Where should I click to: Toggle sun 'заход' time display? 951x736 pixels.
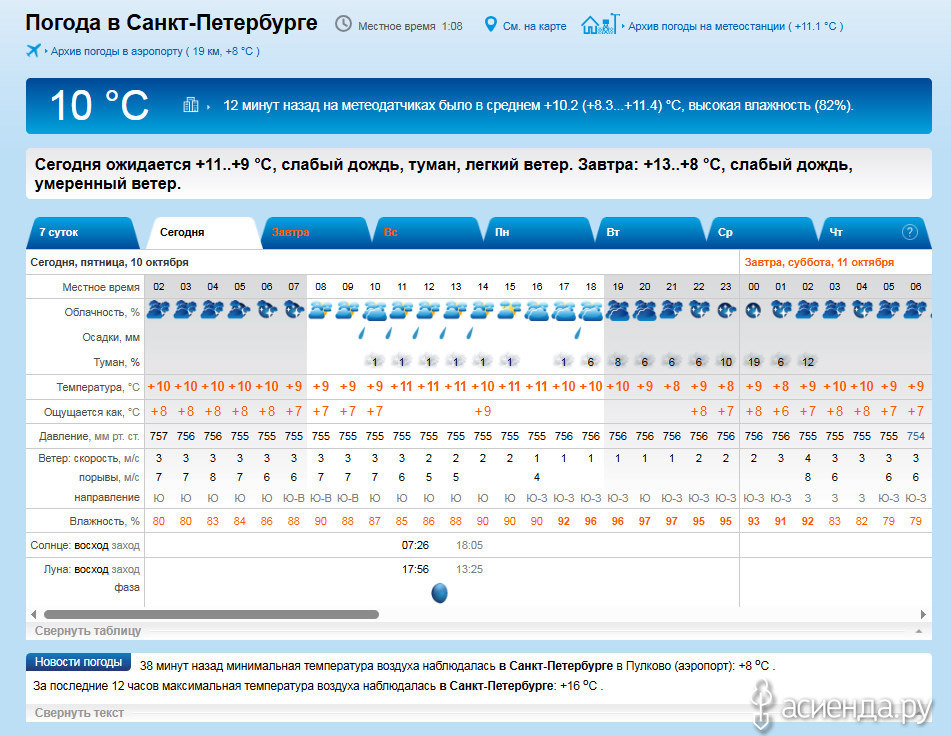[126, 545]
